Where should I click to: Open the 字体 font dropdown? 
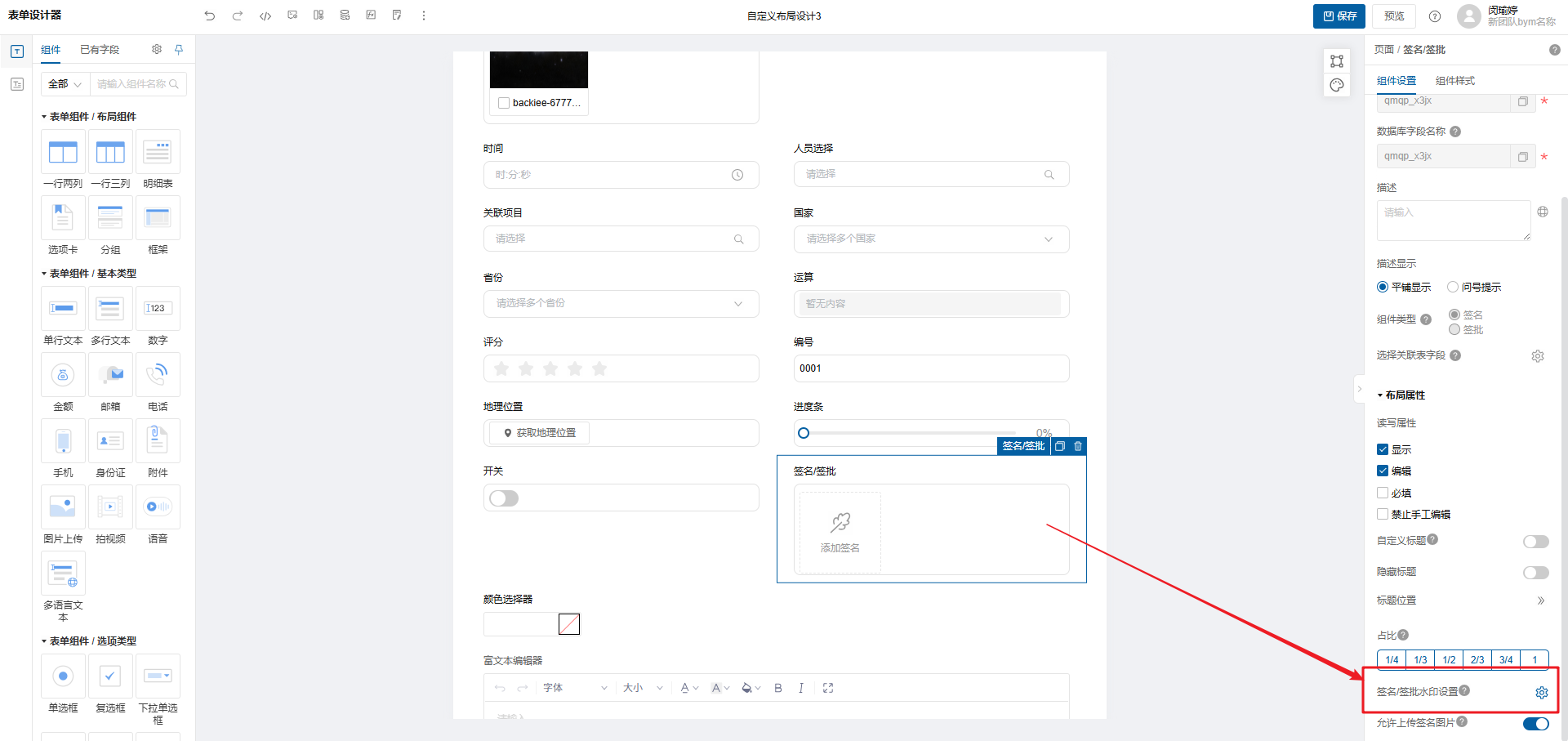(x=576, y=688)
